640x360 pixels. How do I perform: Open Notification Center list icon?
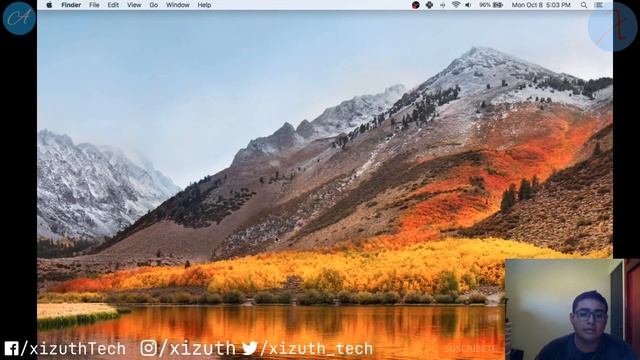point(599,5)
